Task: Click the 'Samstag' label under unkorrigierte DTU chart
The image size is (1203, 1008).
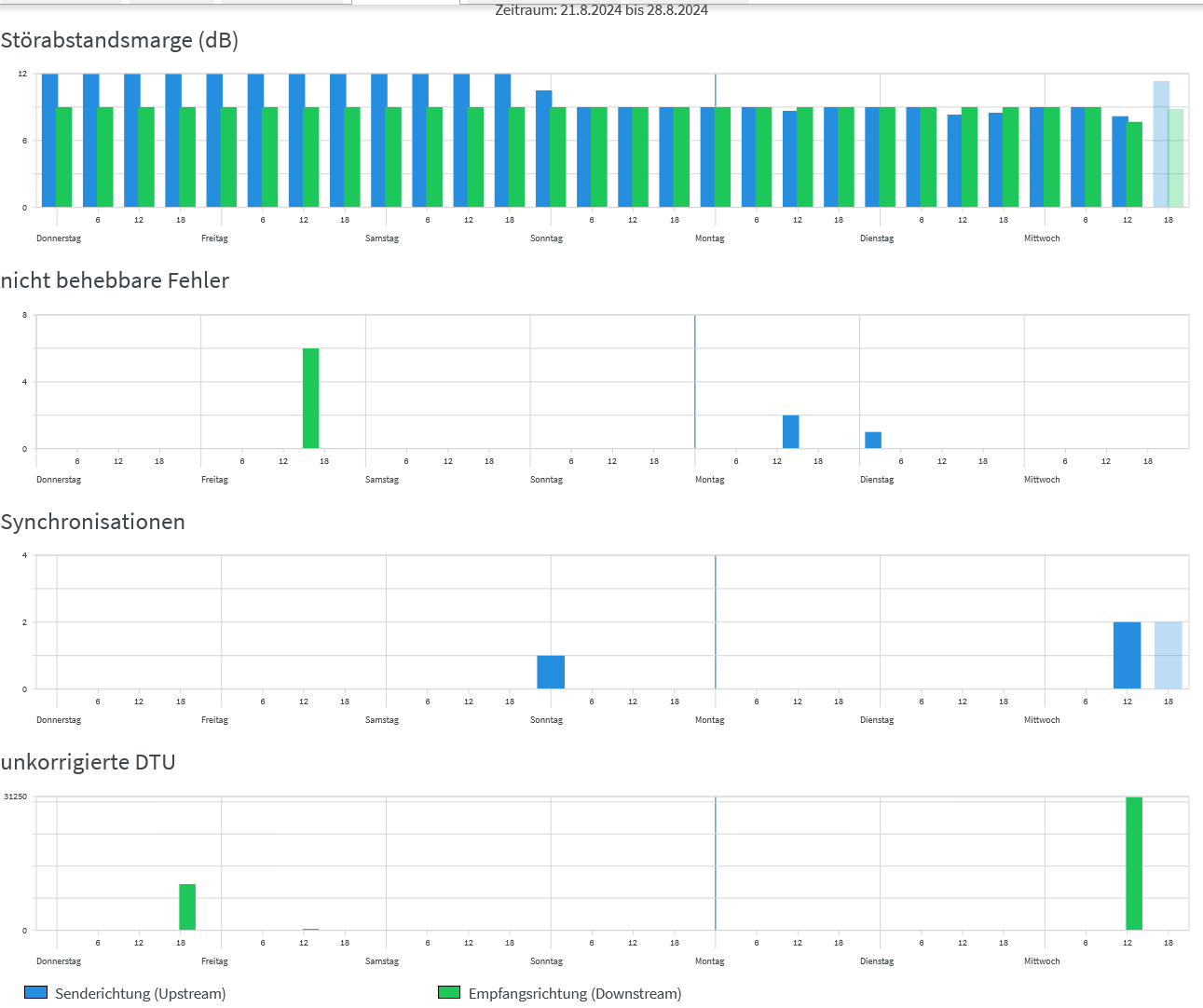Action: 382,961
